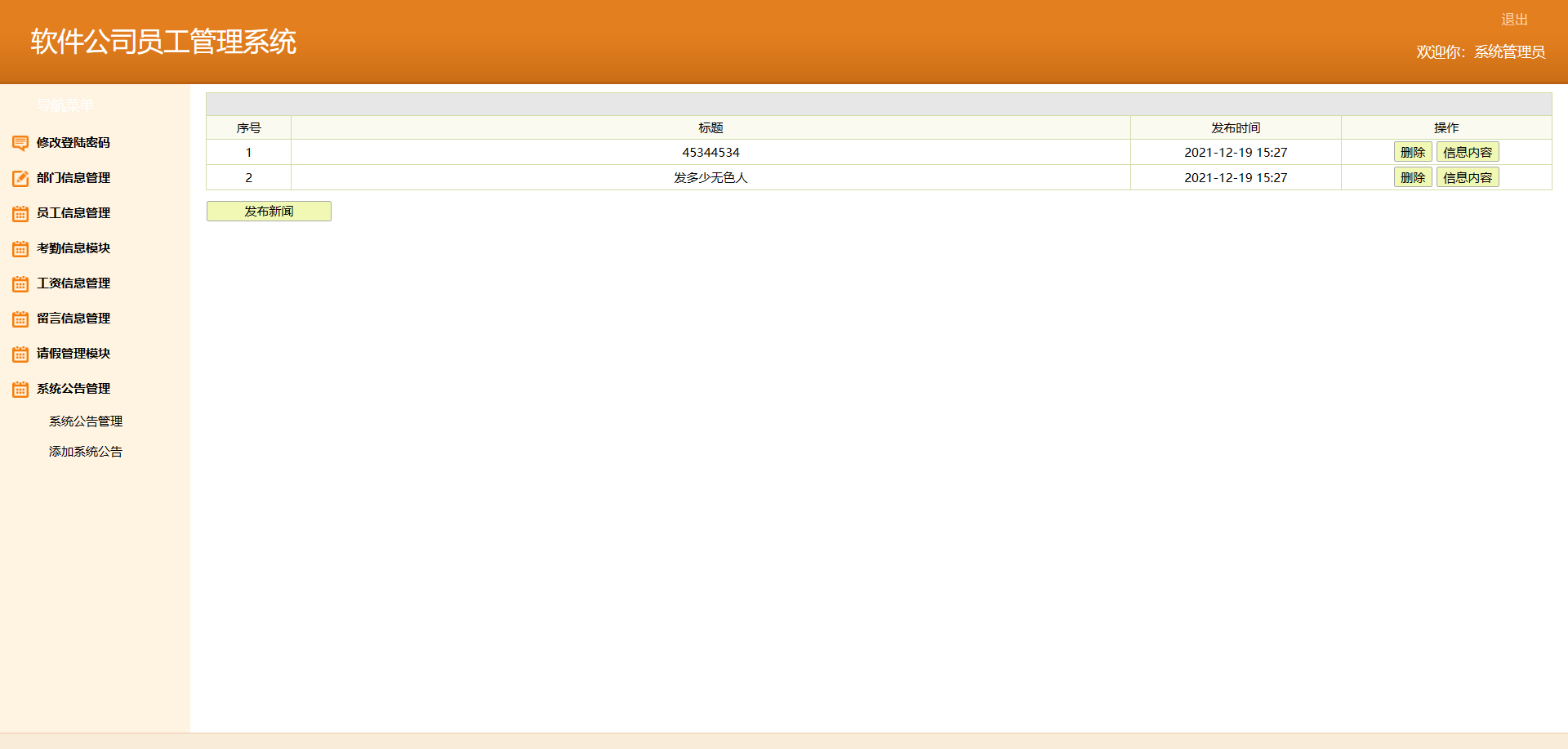Click the 操作 column header
This screenshot has height=749, width=1568.
click(1446, 127)
